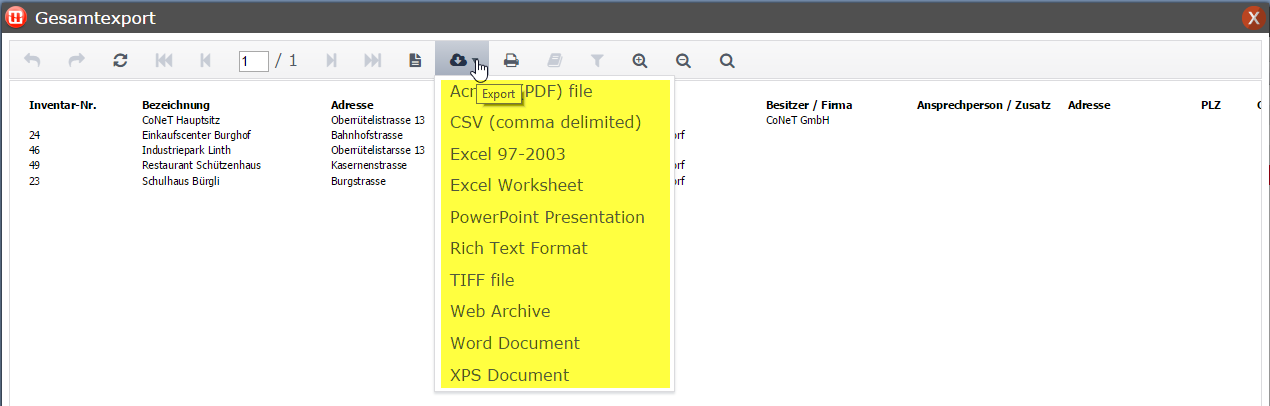The height and width of the screenshot is (406, 1270).
Task: Click the red Gesamtexport app logo
Action: tap(16, 18)
